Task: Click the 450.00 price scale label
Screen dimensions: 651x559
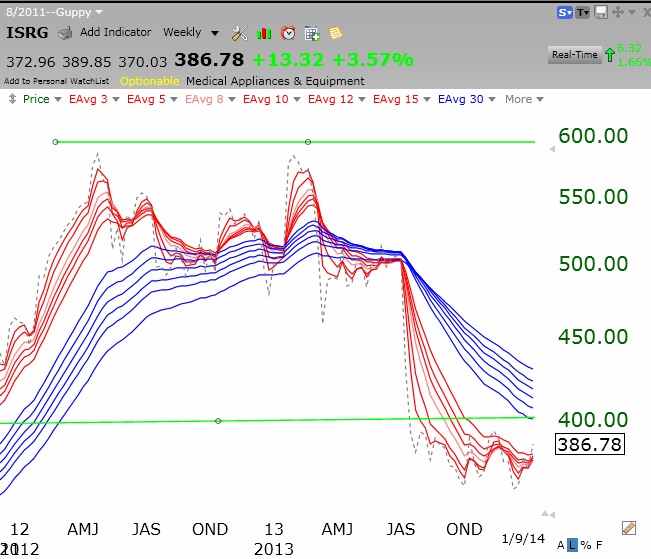Action: point(593,336)
